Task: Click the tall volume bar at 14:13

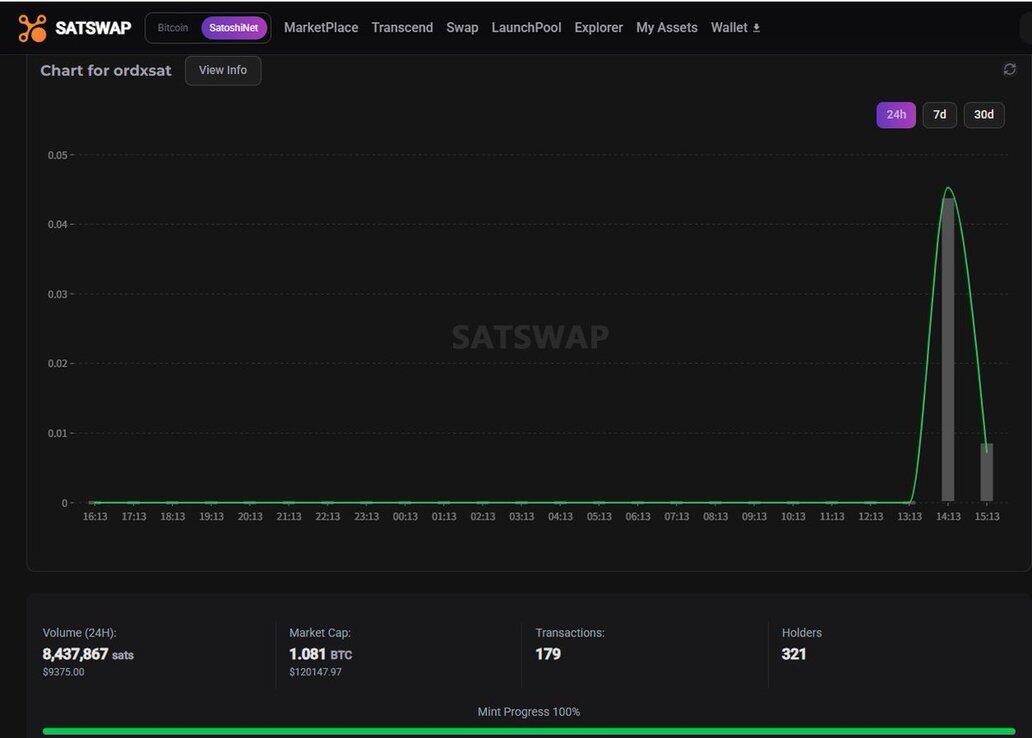Action: click(x=948, y=350)
